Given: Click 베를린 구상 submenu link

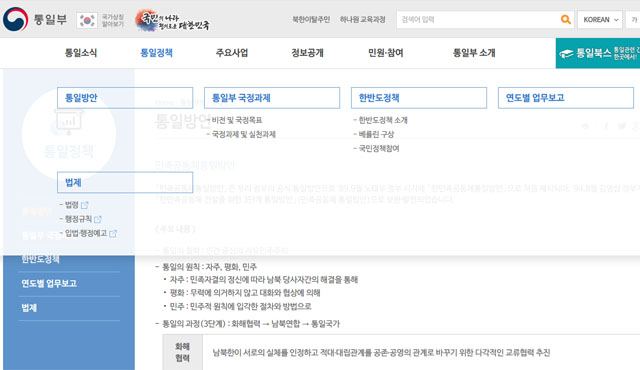Looking at the screenshot, I should point(376,134).
